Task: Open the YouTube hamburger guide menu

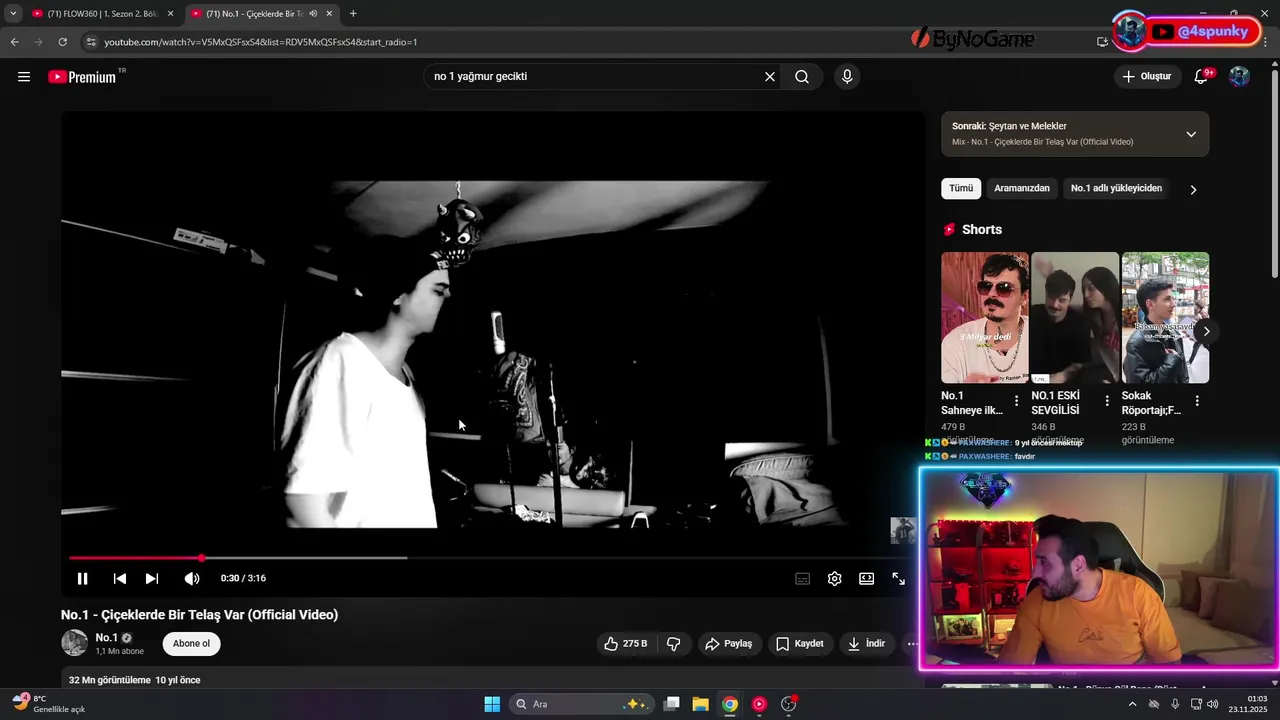Action: pyautogui.click(x=24, y=77)
